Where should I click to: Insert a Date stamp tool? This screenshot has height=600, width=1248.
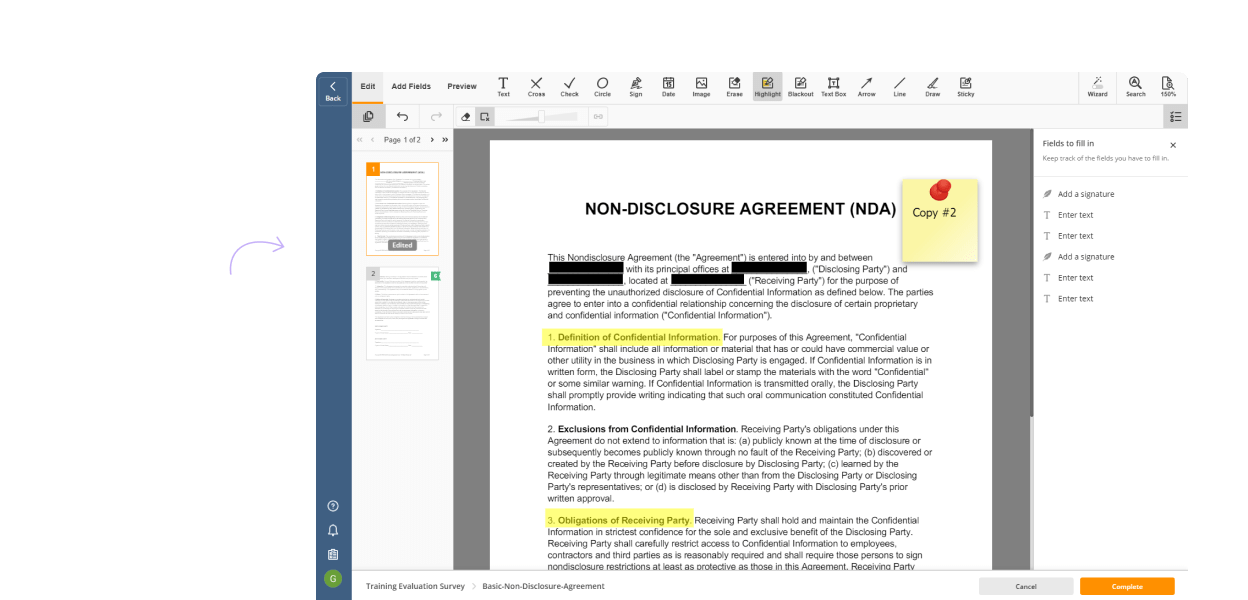click(x=668, y=87)
